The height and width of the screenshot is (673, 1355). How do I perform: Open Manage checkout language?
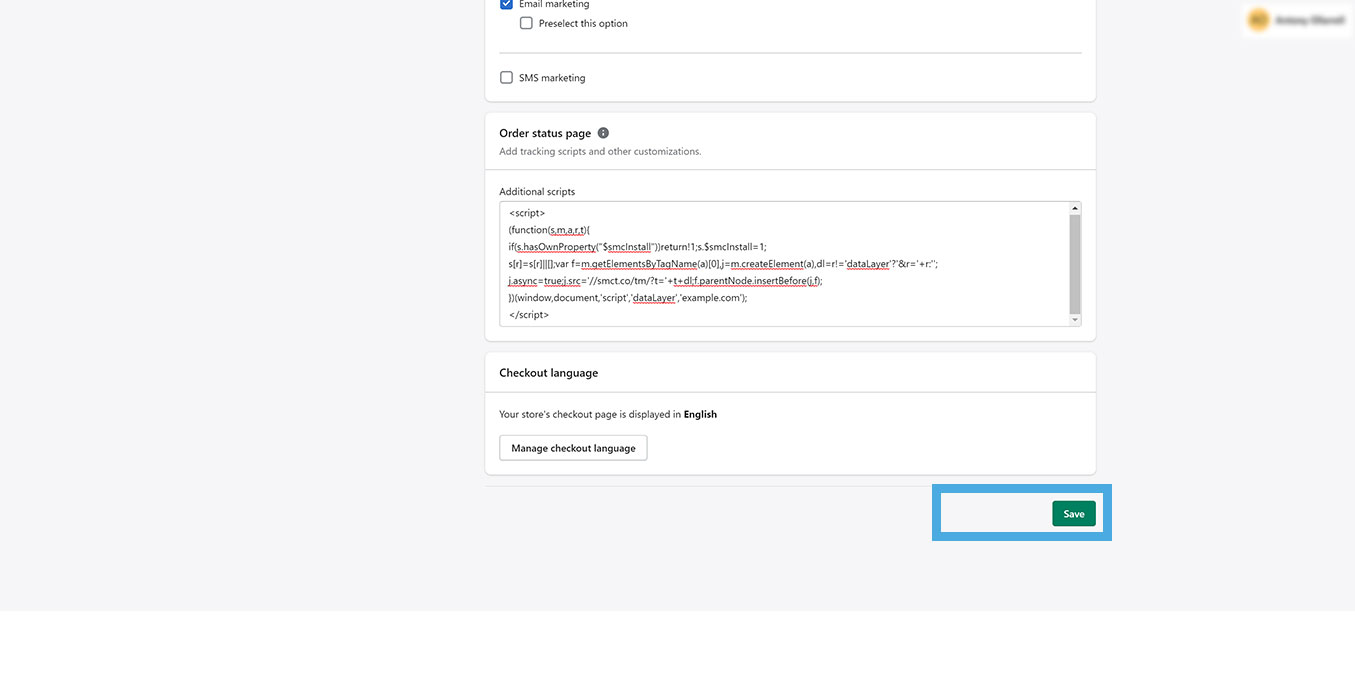(x=573, y=448)
